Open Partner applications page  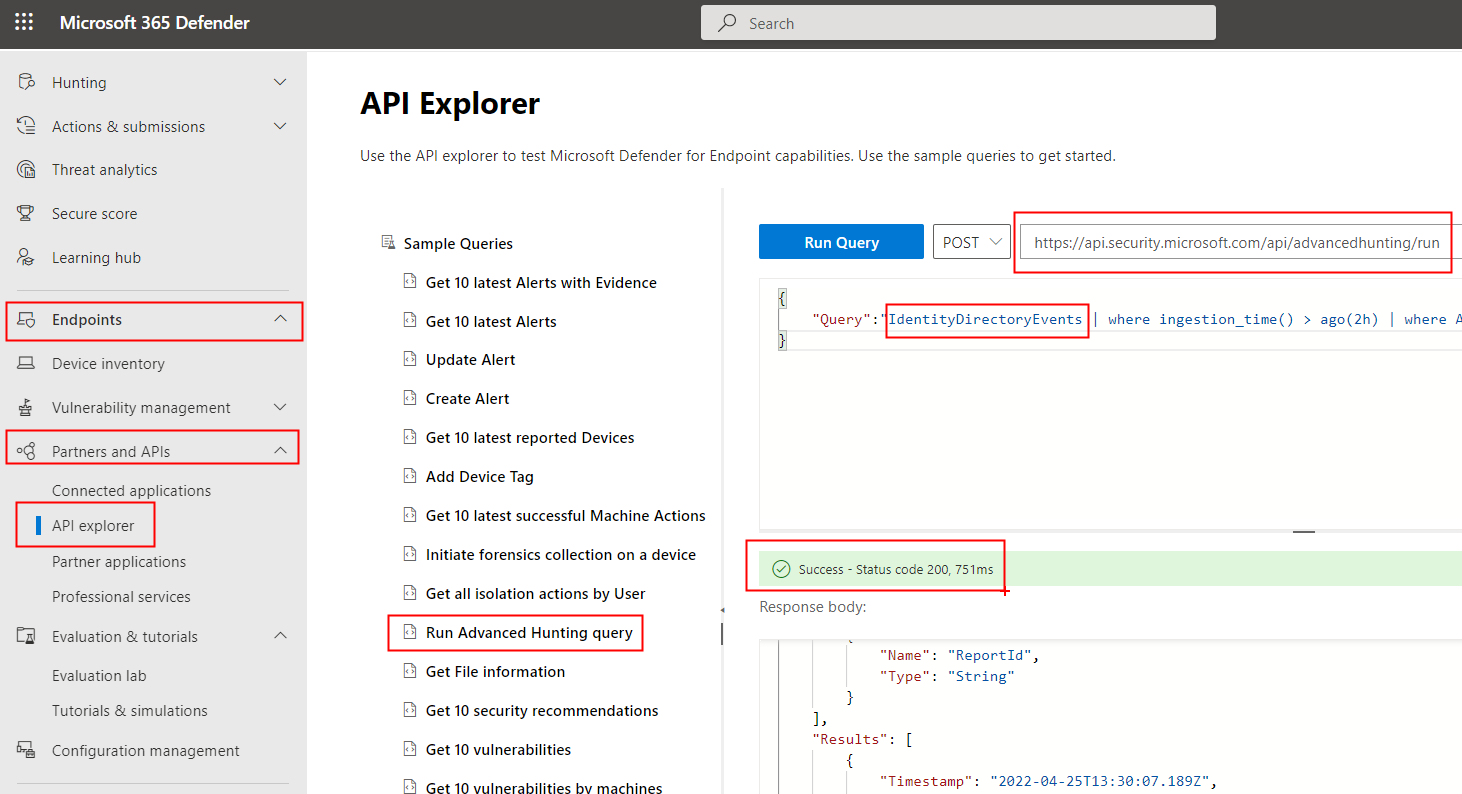pyautogui.click(x=119, y=561)
